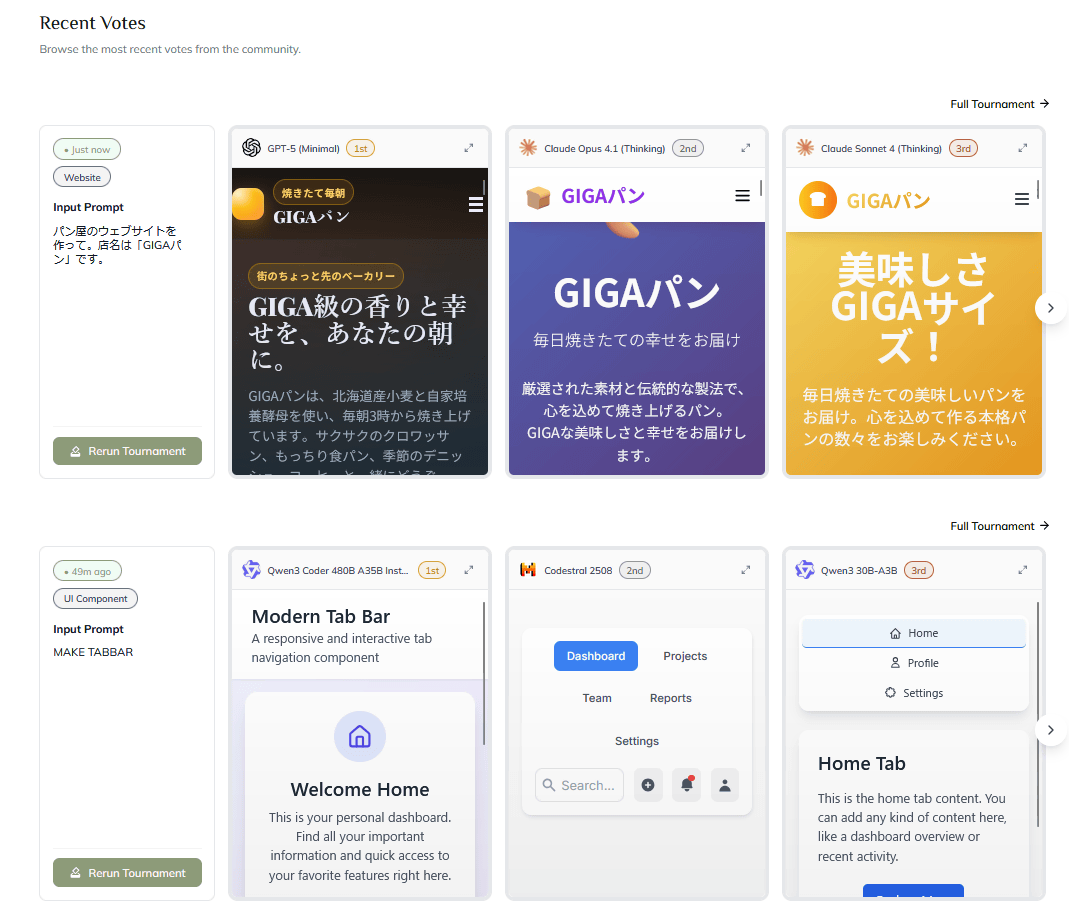This screenshot has height=913, width=1069.
Task: Expand the Claude Sonnet 4 preview card
Action: 1022,148
